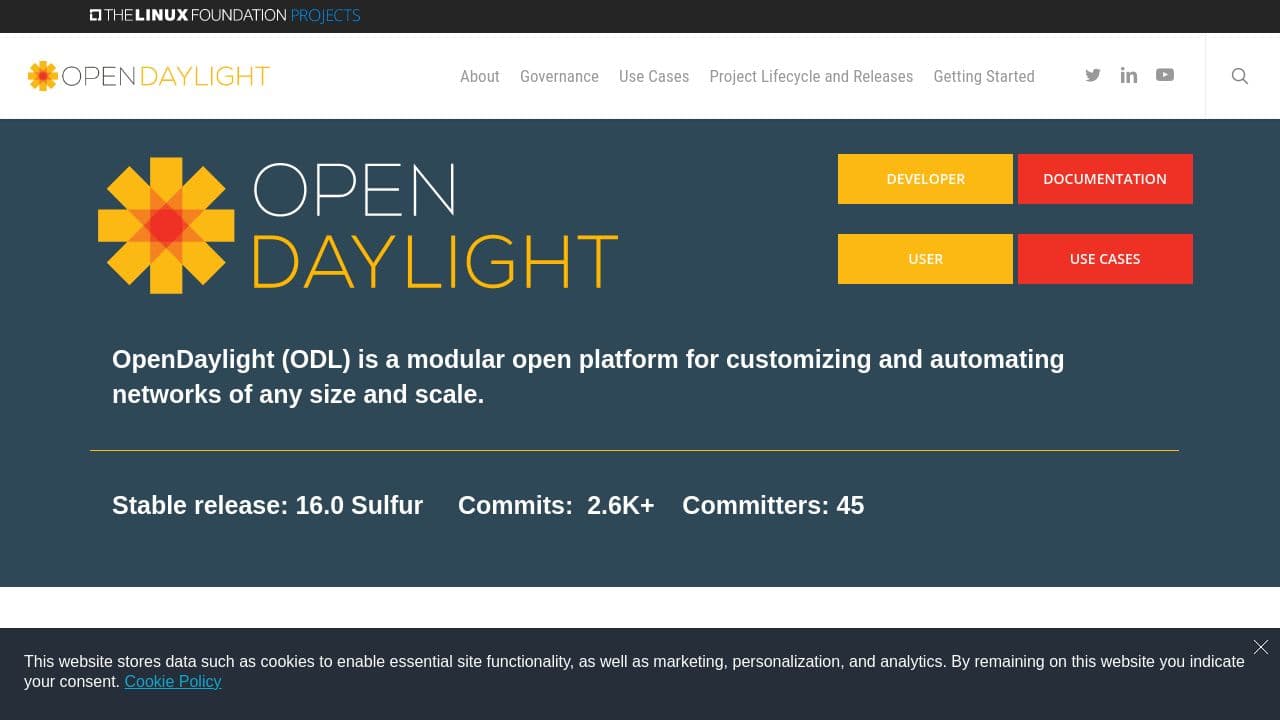
Task: Click the yellow USER button
Action: pyautogui.click(x=925, y=259)
